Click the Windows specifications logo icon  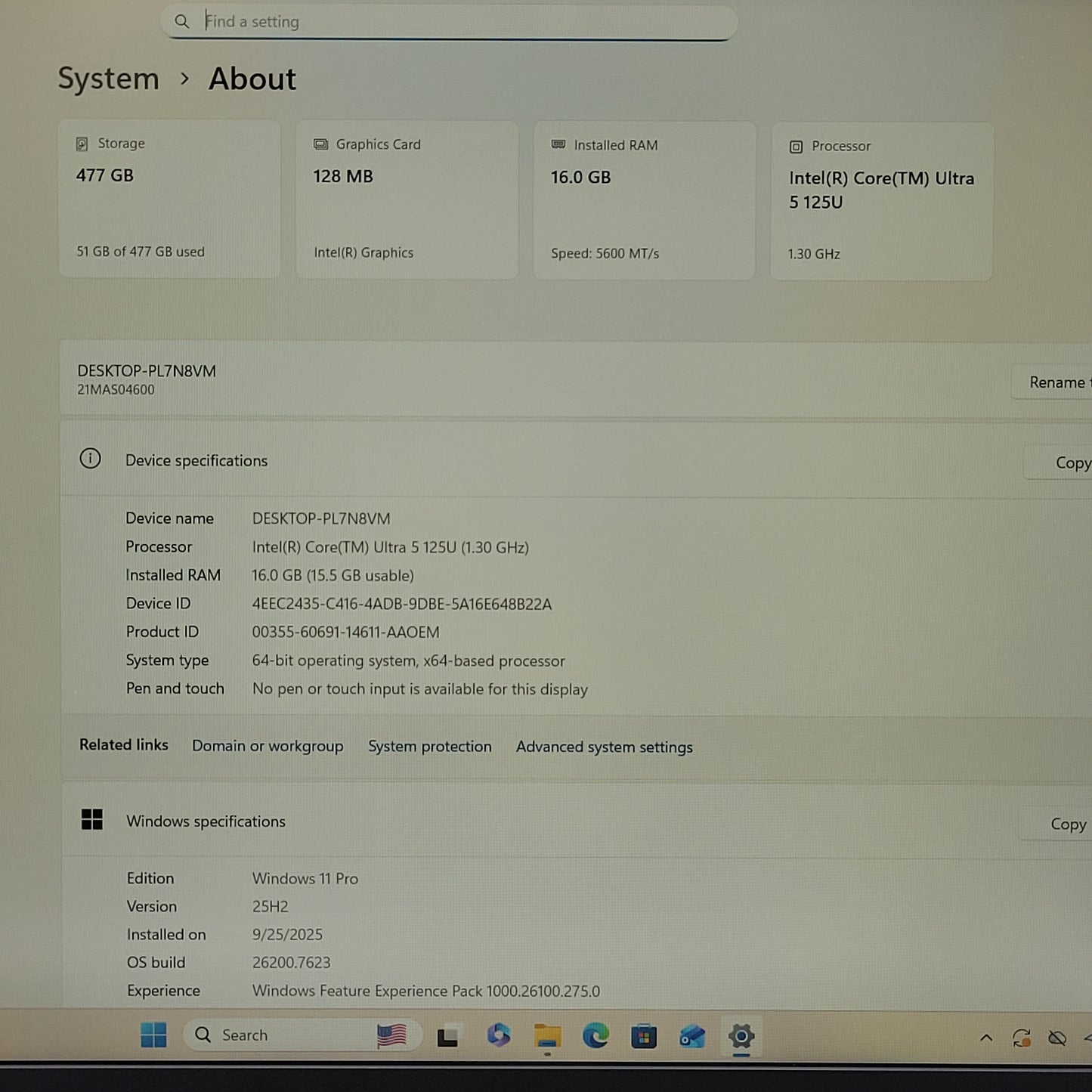(91, 819)
